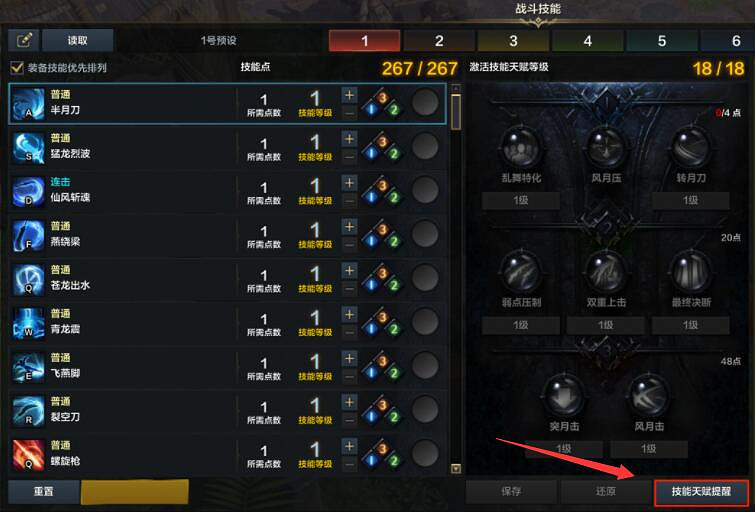Toggle 装备技能优先排列 checkbox
This screenshot has width=755, height=512.
coord(17,67)
